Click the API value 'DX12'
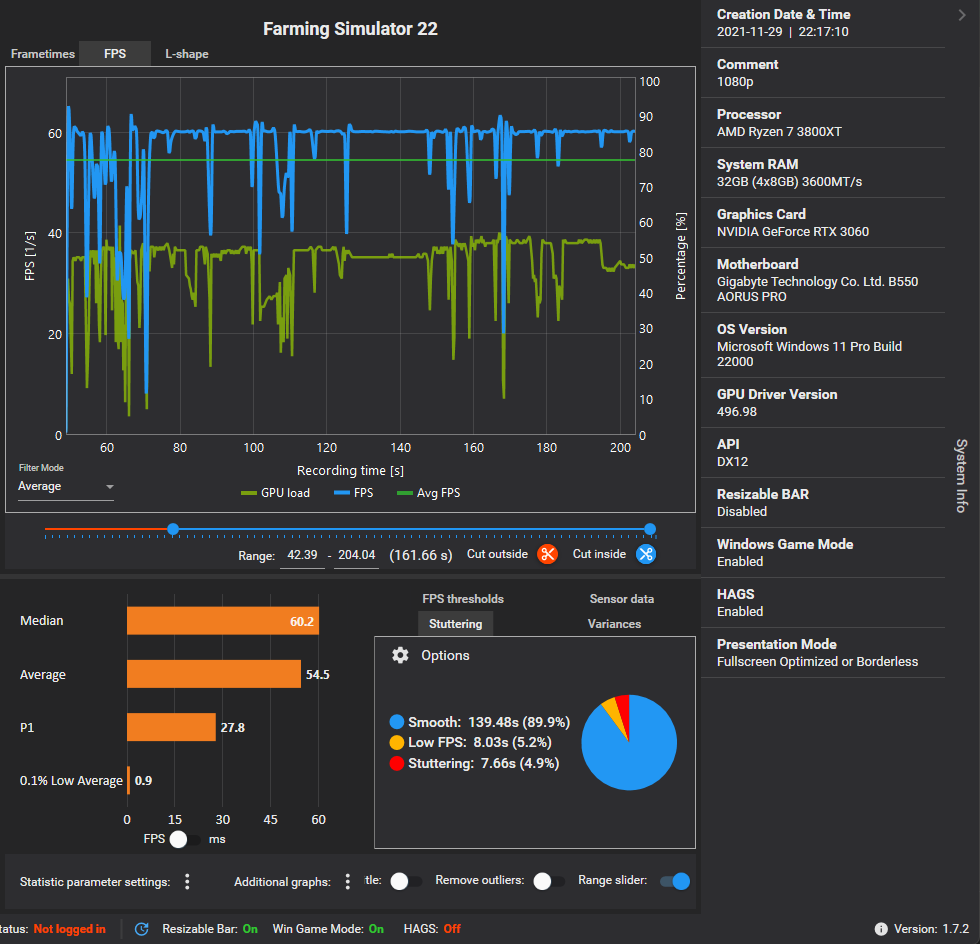The image size is (980, 944). (x=732, y=462)
